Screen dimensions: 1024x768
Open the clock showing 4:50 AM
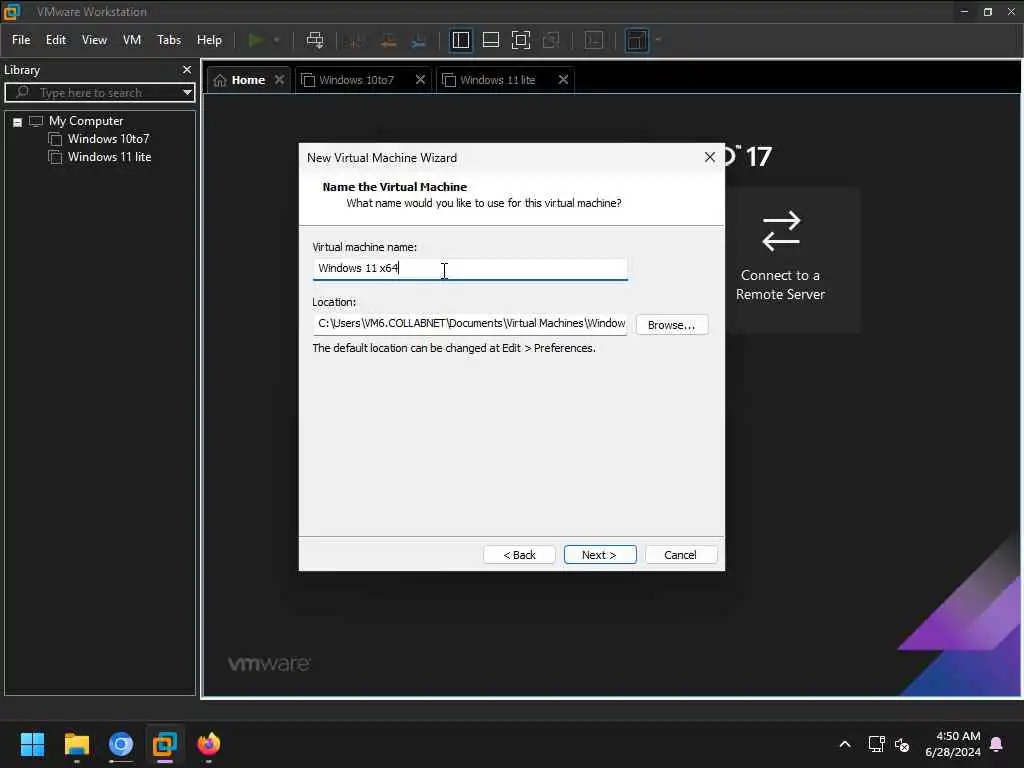953,744
